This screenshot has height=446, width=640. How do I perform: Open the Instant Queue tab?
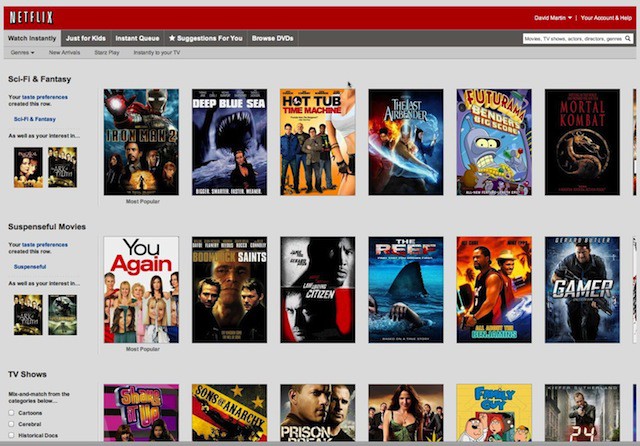pyautogui.click(x=137, y=38)
